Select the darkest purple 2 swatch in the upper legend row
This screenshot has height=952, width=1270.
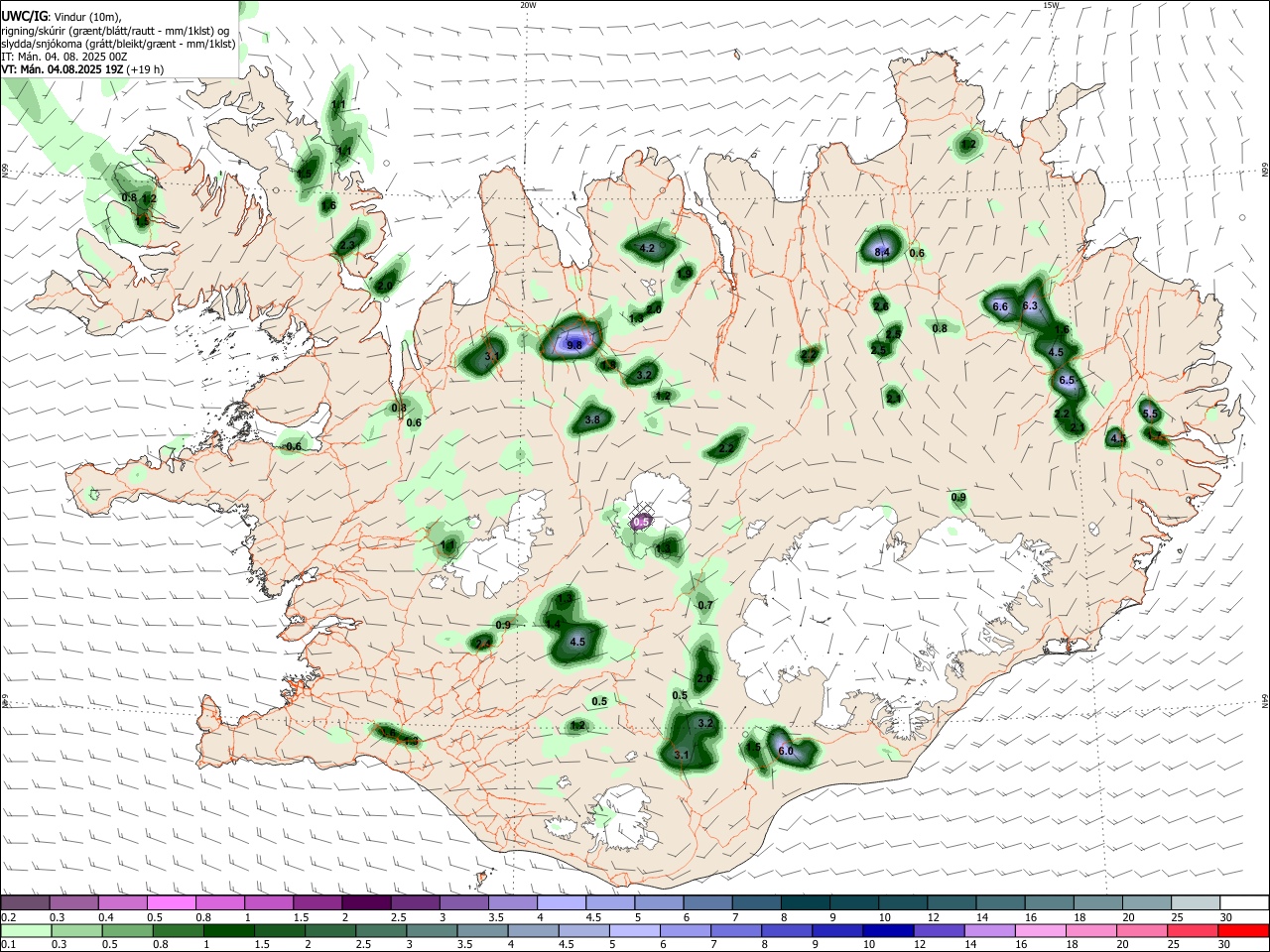[365, 903]
